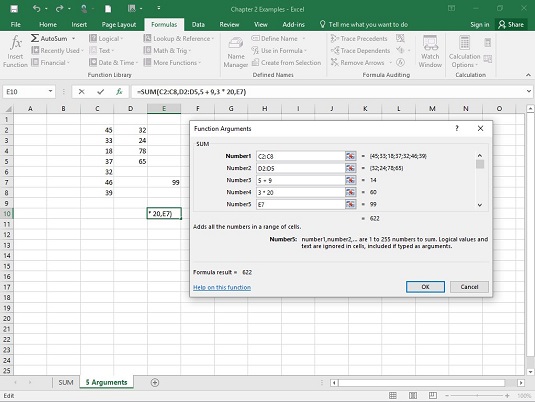Open the Watch Window
The width and height of the screenshot is (535, 402).
(x=430, y=52)
